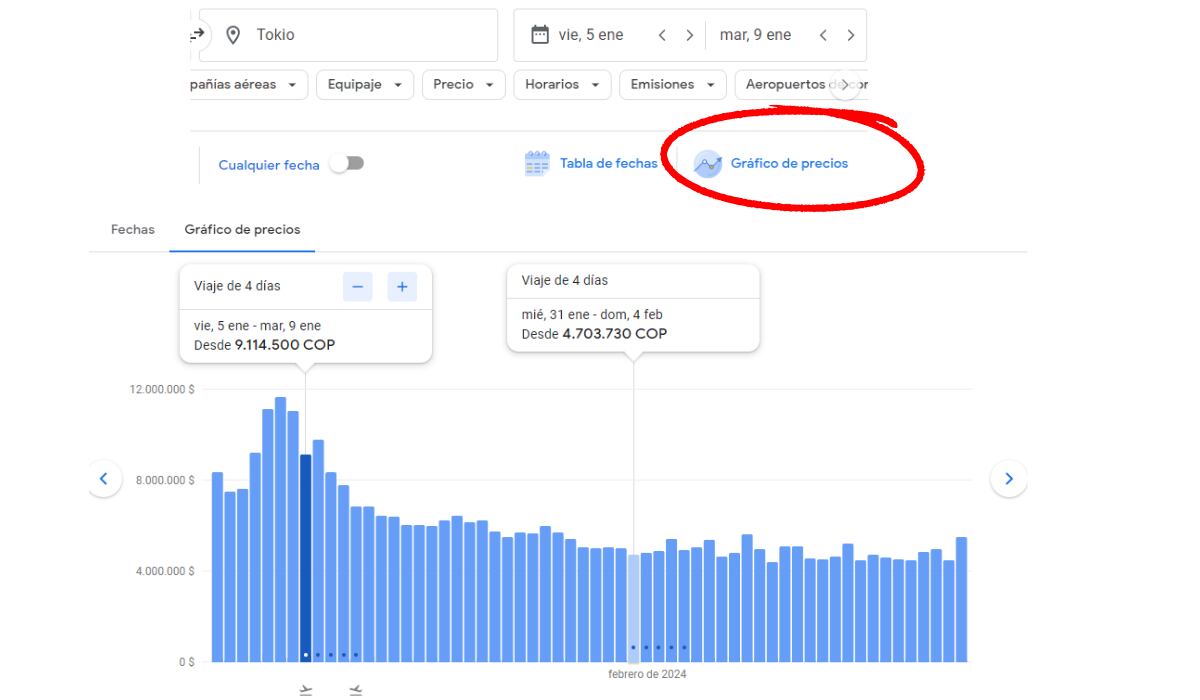Select the Gráfico de precios tab
This screenshot has width=1200, height=700.
[x=242, y=230]
